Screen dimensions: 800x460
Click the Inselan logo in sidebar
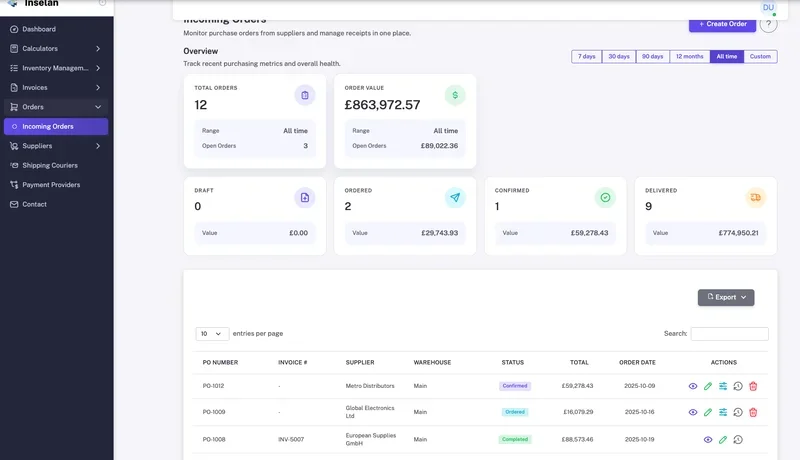[12, 3]
